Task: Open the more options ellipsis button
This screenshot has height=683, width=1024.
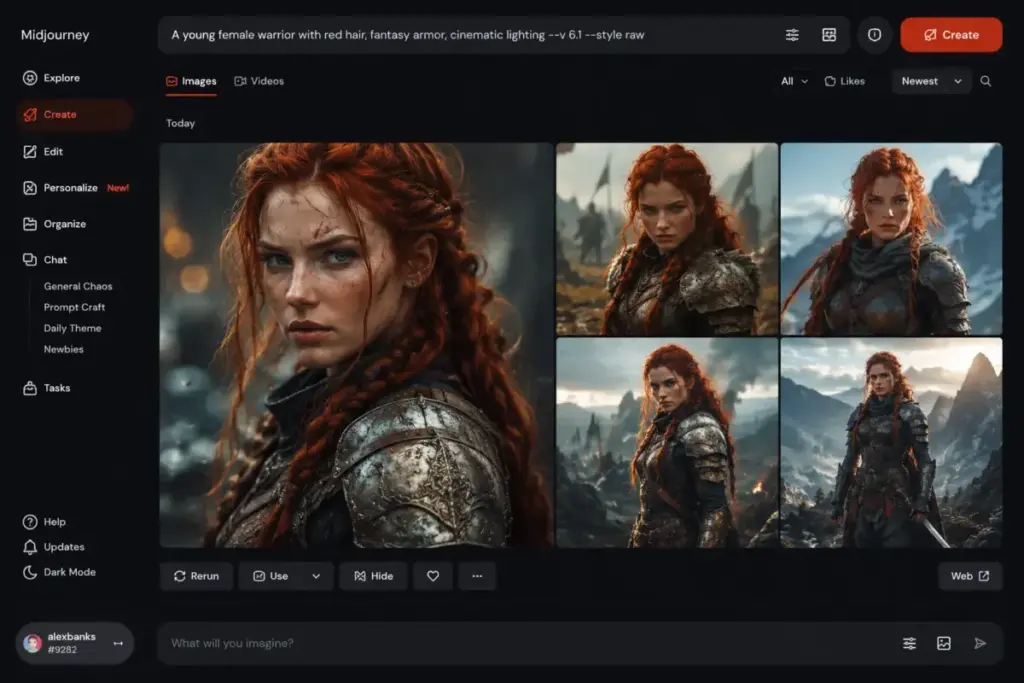Action: (x=477, y=576)
